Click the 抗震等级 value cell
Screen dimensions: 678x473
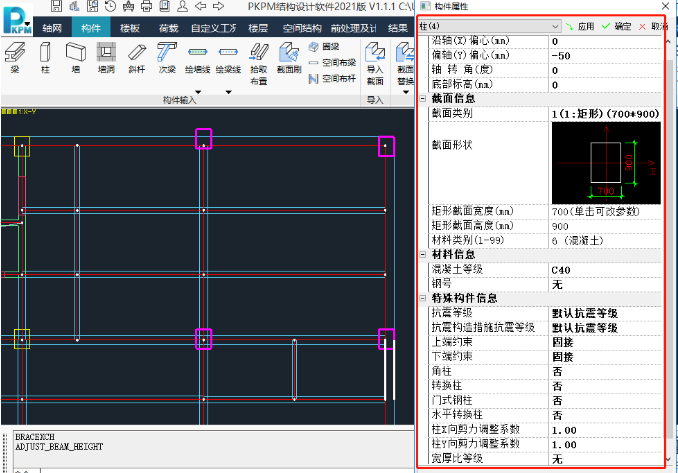(x=605, y=313)
